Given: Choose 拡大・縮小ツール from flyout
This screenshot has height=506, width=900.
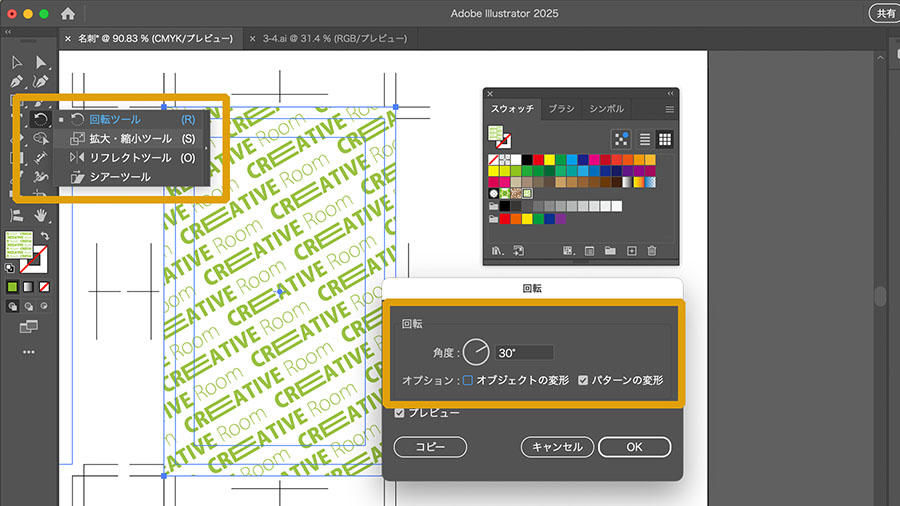Looking at the screenshot, I should [x=131, y=138].
